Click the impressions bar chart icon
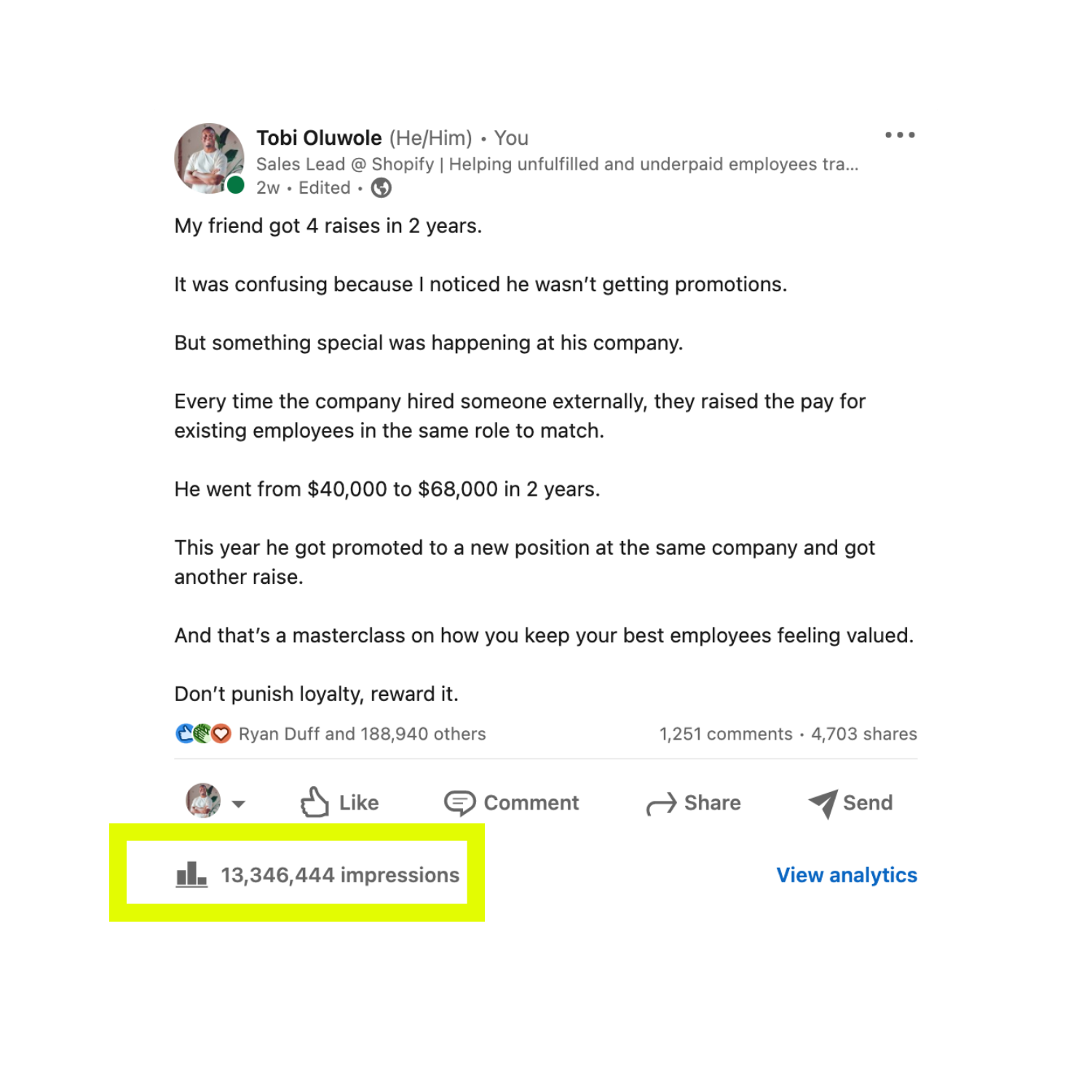This screenshot has width=1092, height=1092. pyautogui.click(x=191, y=874)
